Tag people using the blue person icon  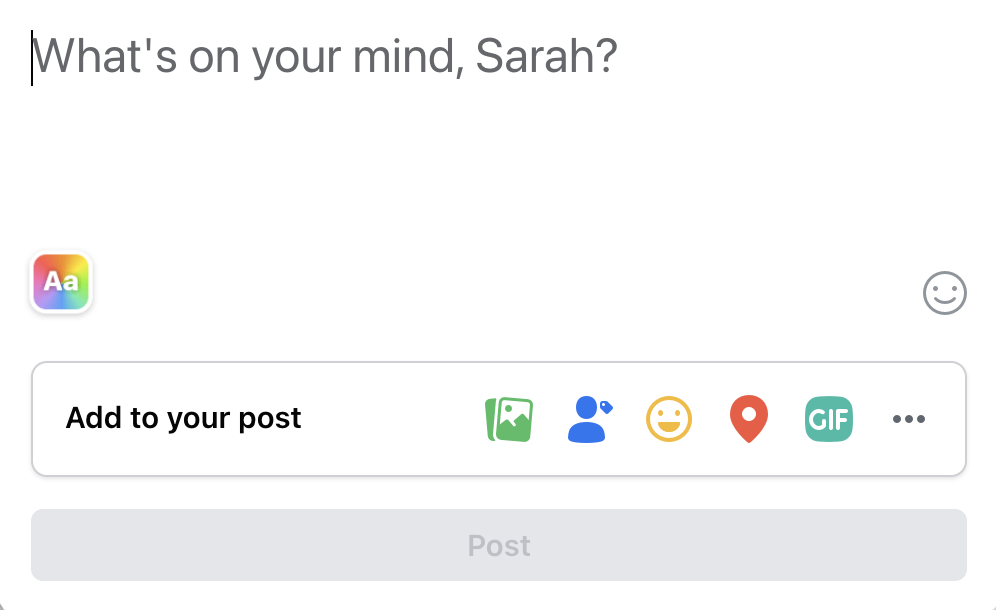click(589, 419)
